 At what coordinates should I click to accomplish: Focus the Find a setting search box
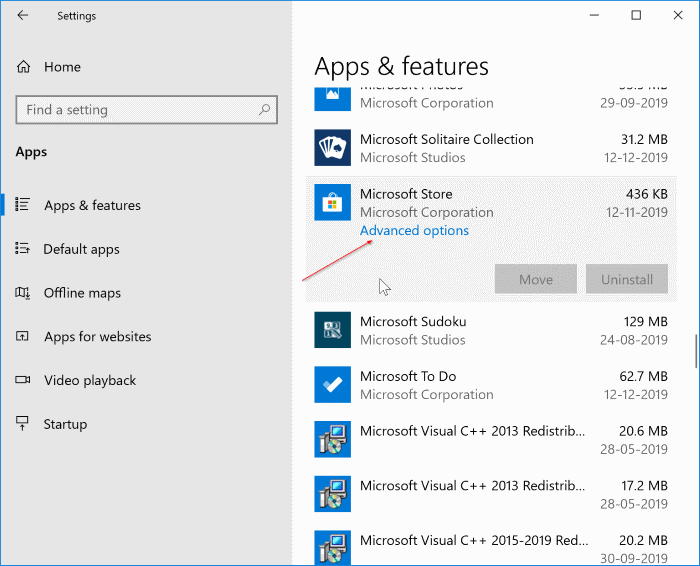tap(146, 110)
